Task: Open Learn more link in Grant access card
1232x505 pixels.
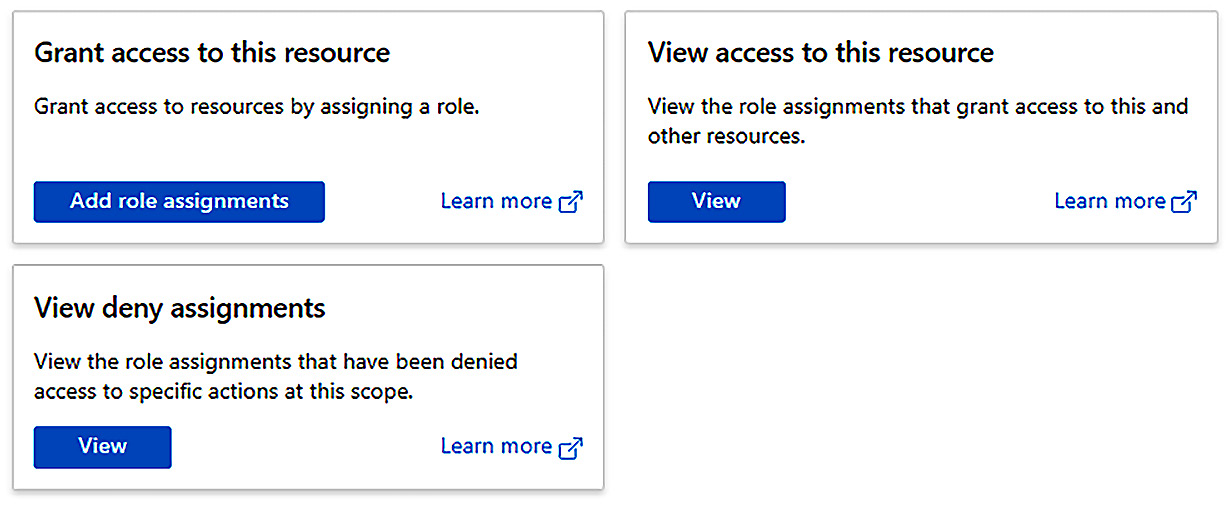Action: point(496,201)
